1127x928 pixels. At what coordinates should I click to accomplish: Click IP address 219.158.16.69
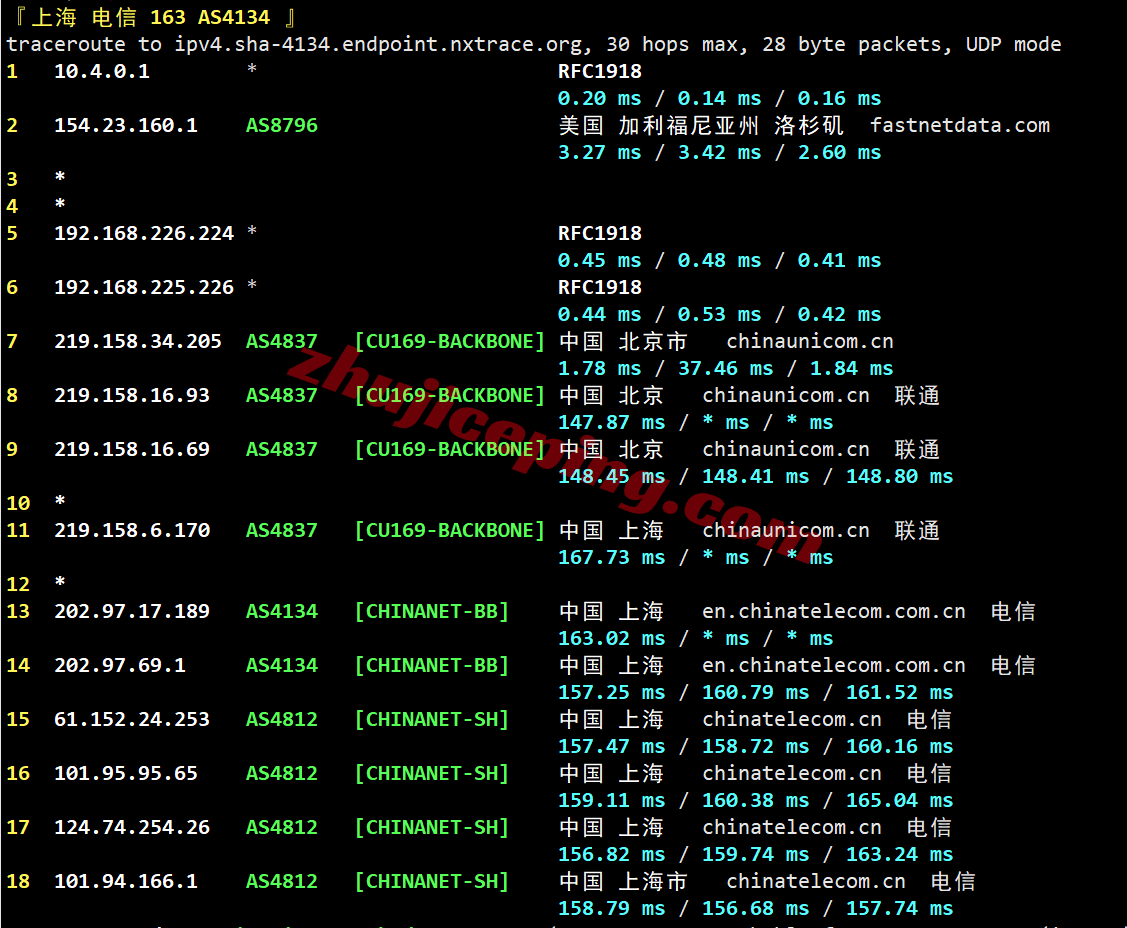132,449
